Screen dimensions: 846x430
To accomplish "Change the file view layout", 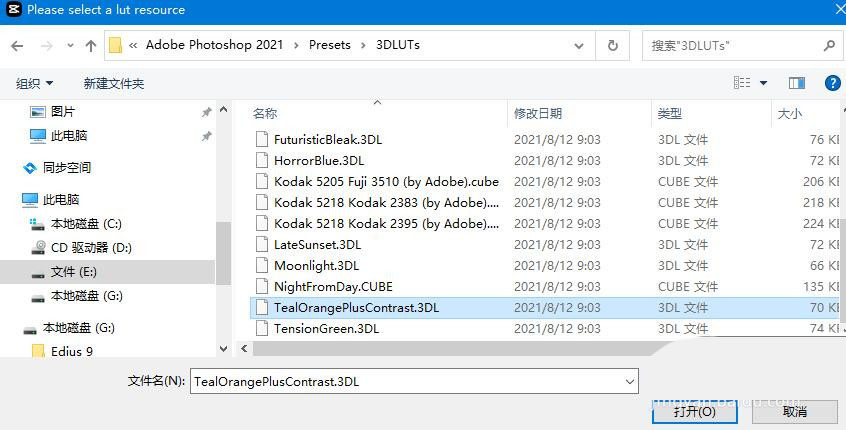I will [x=742, y=83].
